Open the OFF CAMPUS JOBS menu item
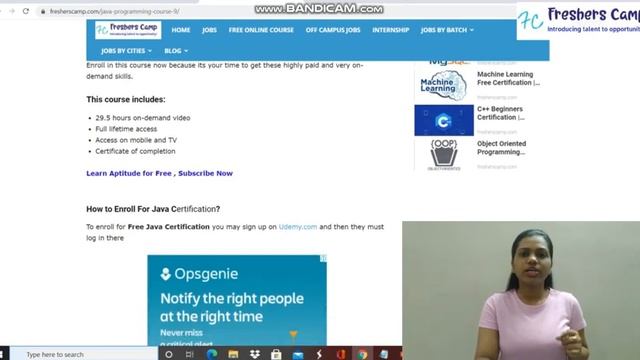The width and height of the screenshot is (640, 360). point(333,30)
